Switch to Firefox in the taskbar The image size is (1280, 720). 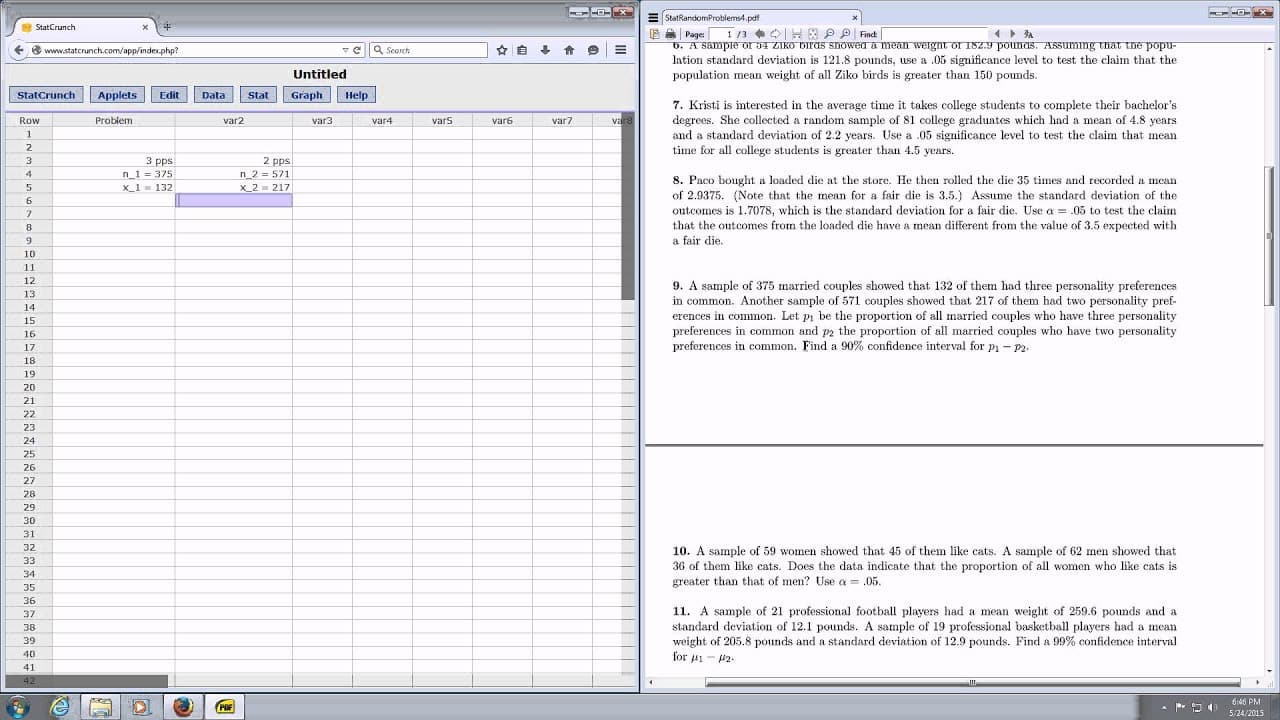pyautogui.click(x=183, y=706)
